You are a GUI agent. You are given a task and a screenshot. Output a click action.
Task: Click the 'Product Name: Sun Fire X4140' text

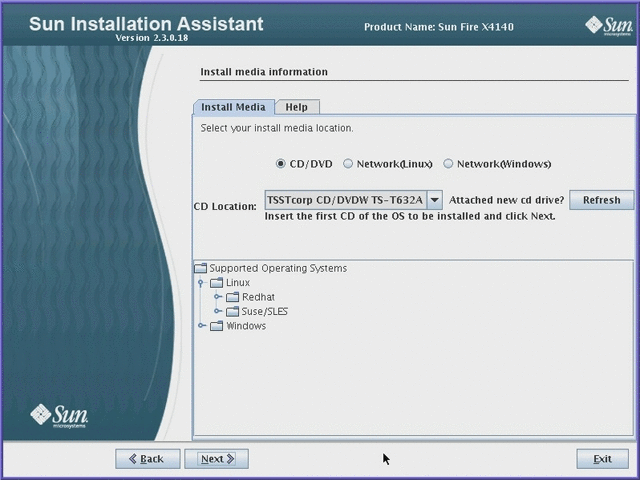pos(439,27)
